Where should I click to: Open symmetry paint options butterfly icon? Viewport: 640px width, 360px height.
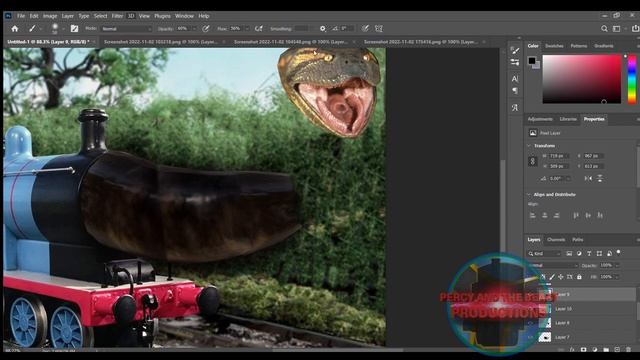tap(379, 29)
